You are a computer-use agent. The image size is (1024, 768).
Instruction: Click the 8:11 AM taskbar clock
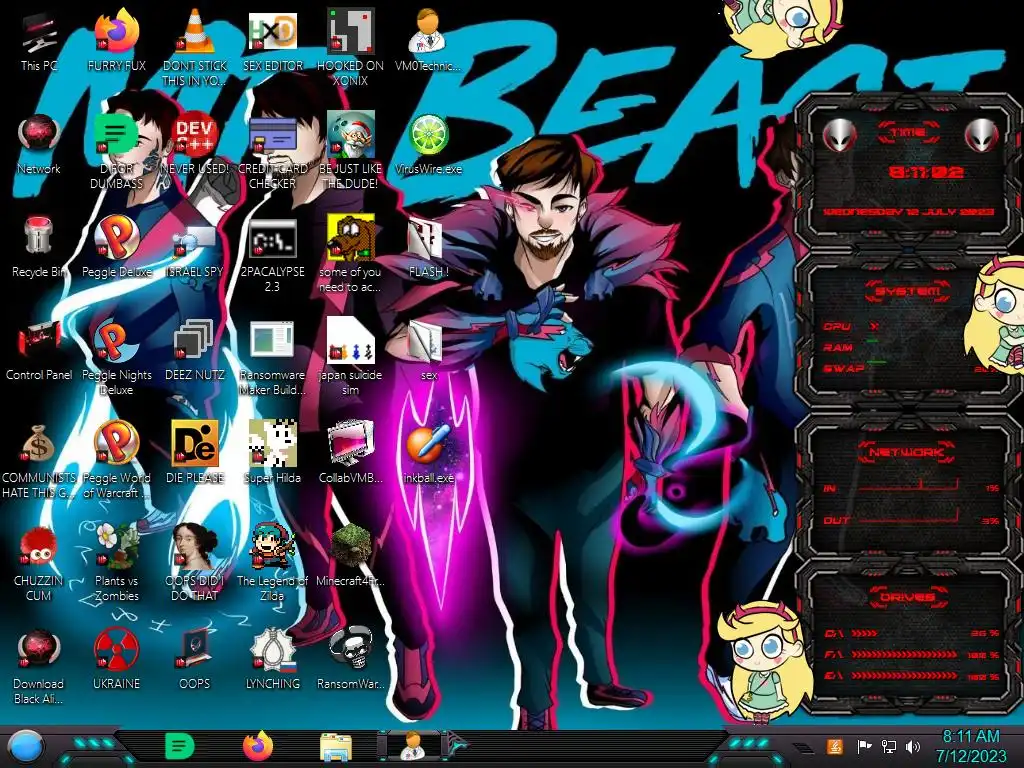tap(970, 746)
